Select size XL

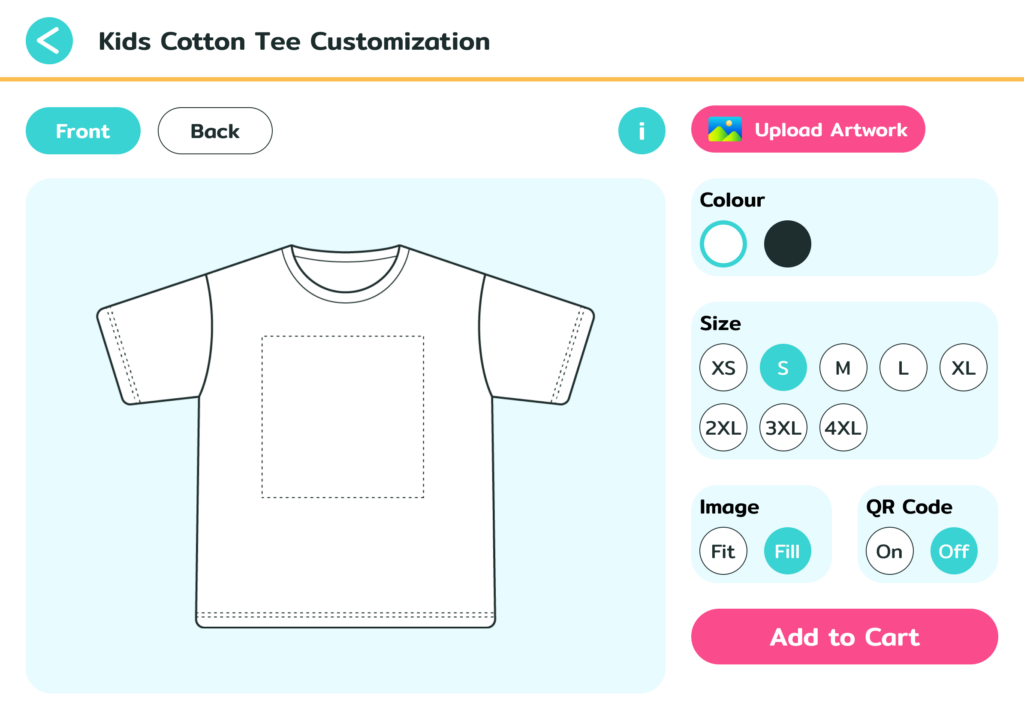(963, 367)
